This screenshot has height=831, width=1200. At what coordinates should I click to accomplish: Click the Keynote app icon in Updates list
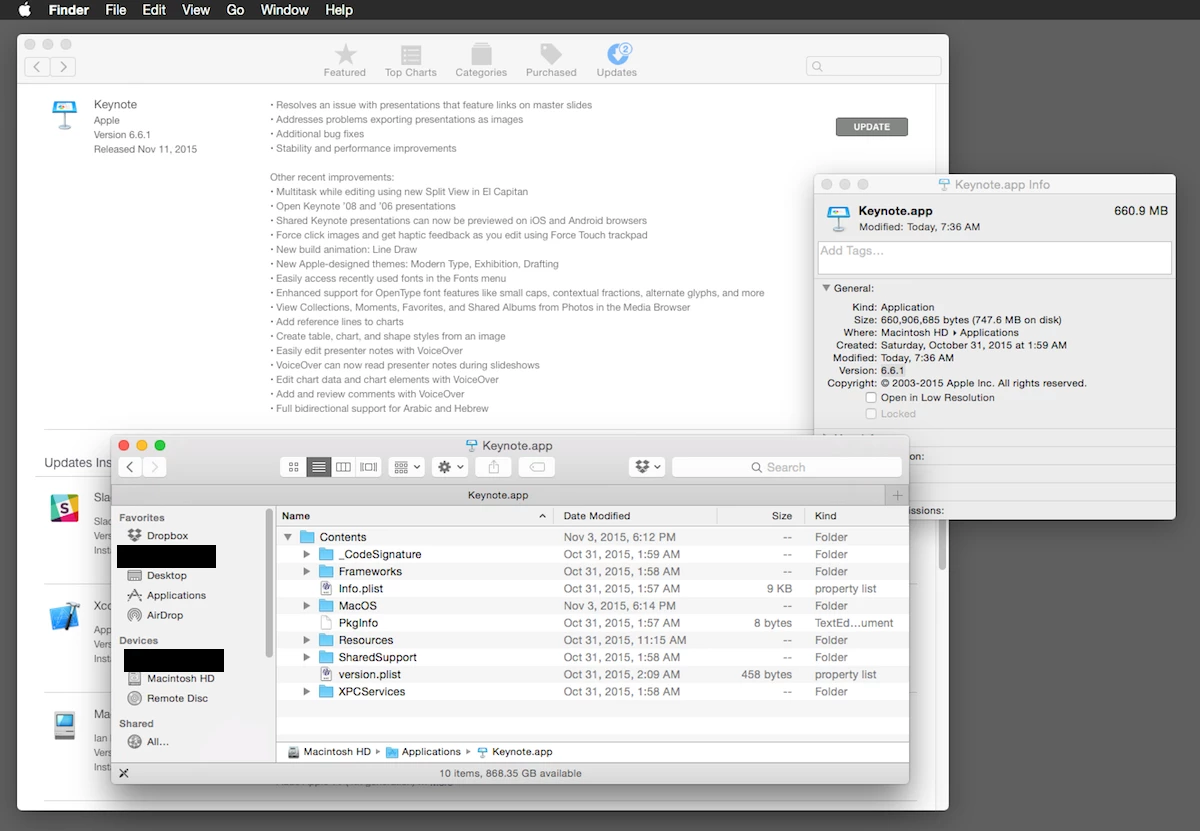coord(65,115)
